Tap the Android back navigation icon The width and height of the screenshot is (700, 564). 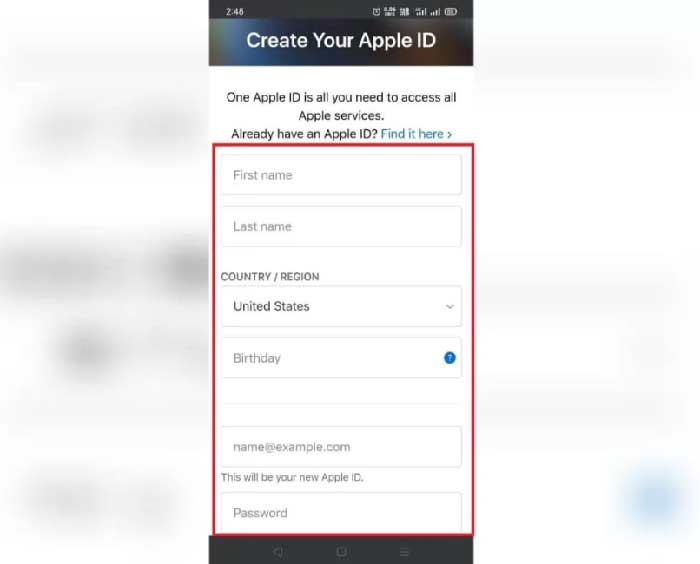(278, 552)
